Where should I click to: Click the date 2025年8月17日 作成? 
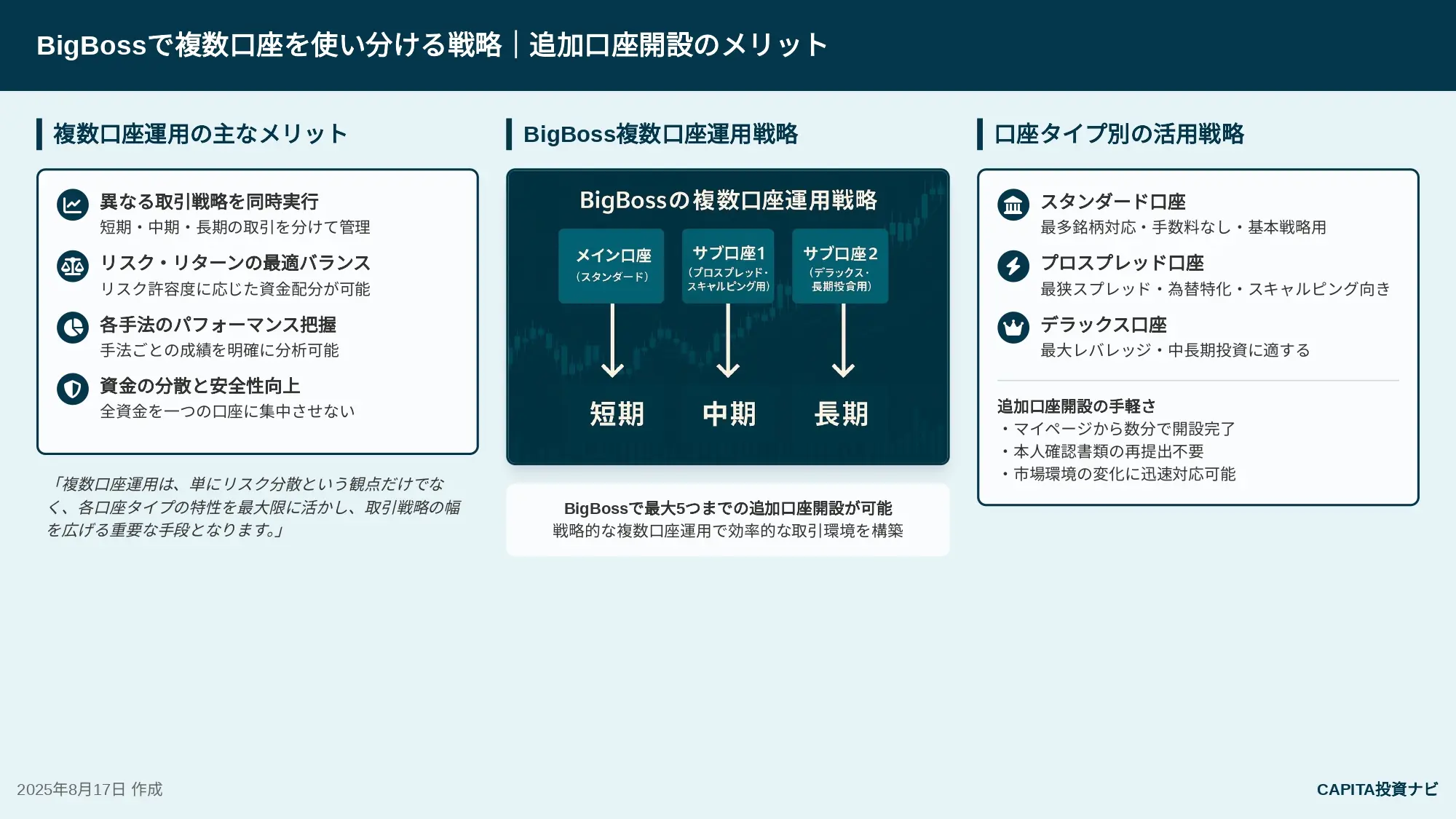90,789
